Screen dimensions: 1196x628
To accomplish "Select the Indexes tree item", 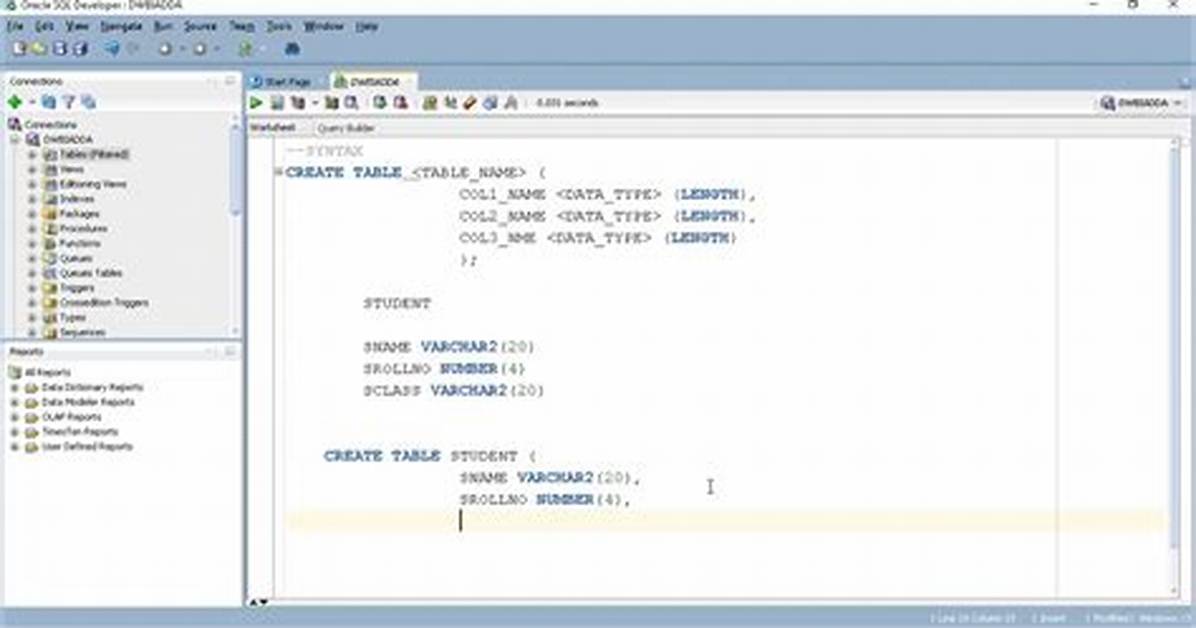I will [77, 199].
